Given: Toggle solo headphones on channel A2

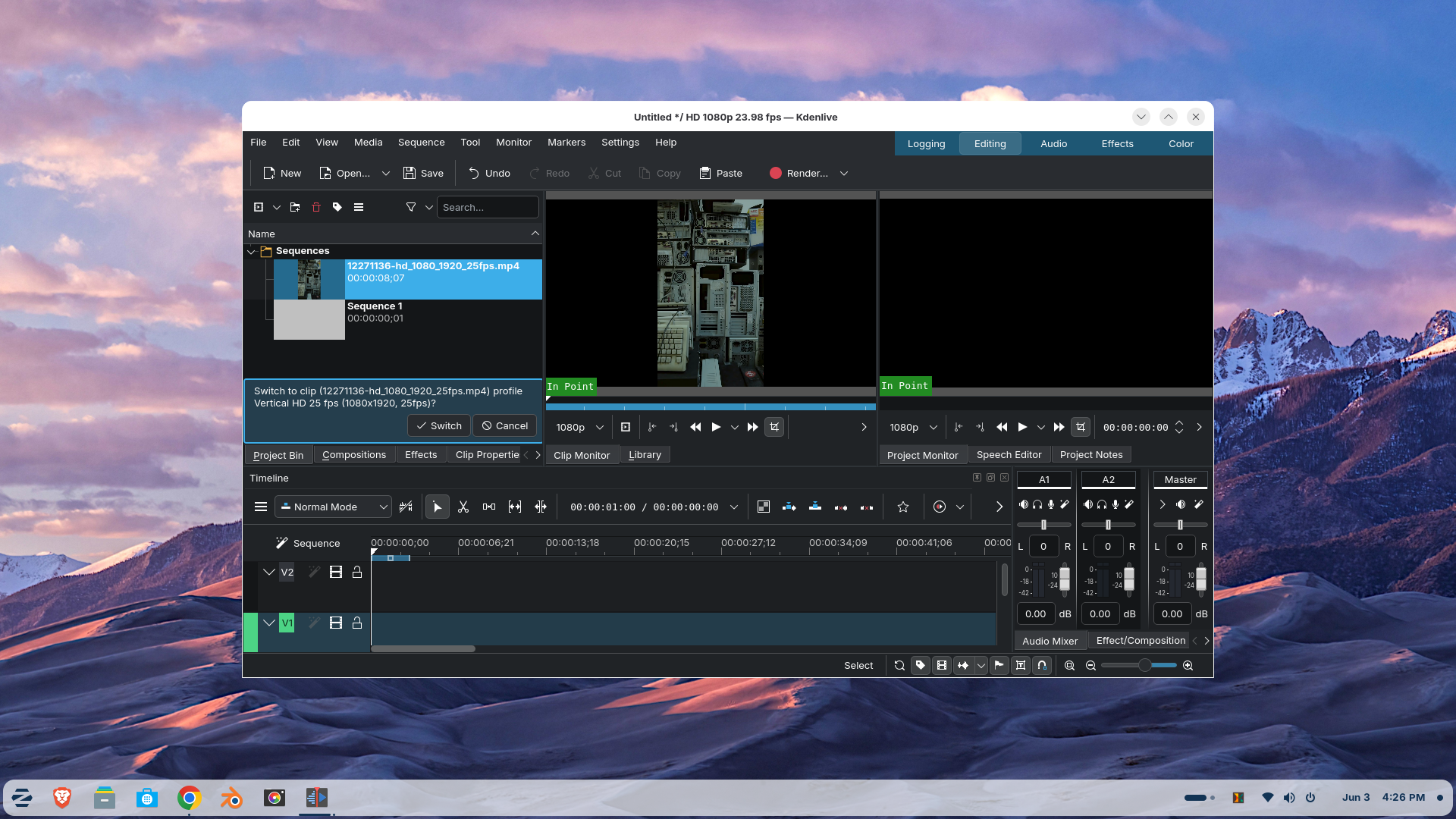Looking at the screenshot, I should (1102, 504).
